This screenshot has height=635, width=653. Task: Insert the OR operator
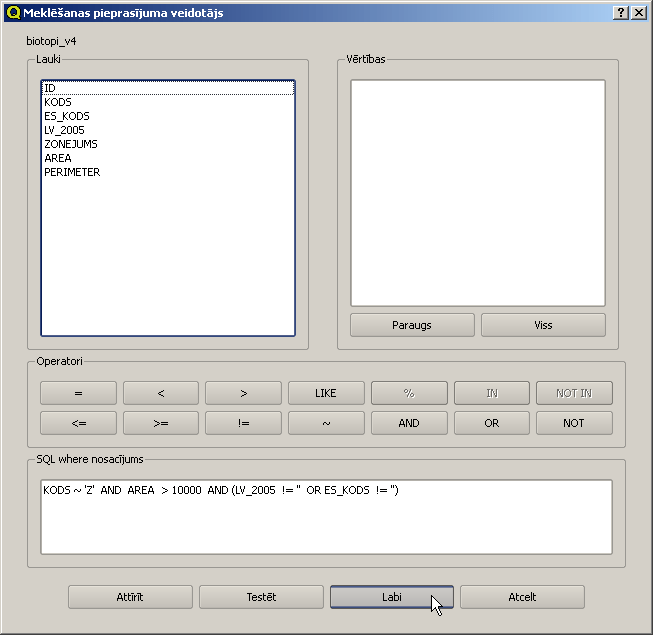click(x=492, y=423)
